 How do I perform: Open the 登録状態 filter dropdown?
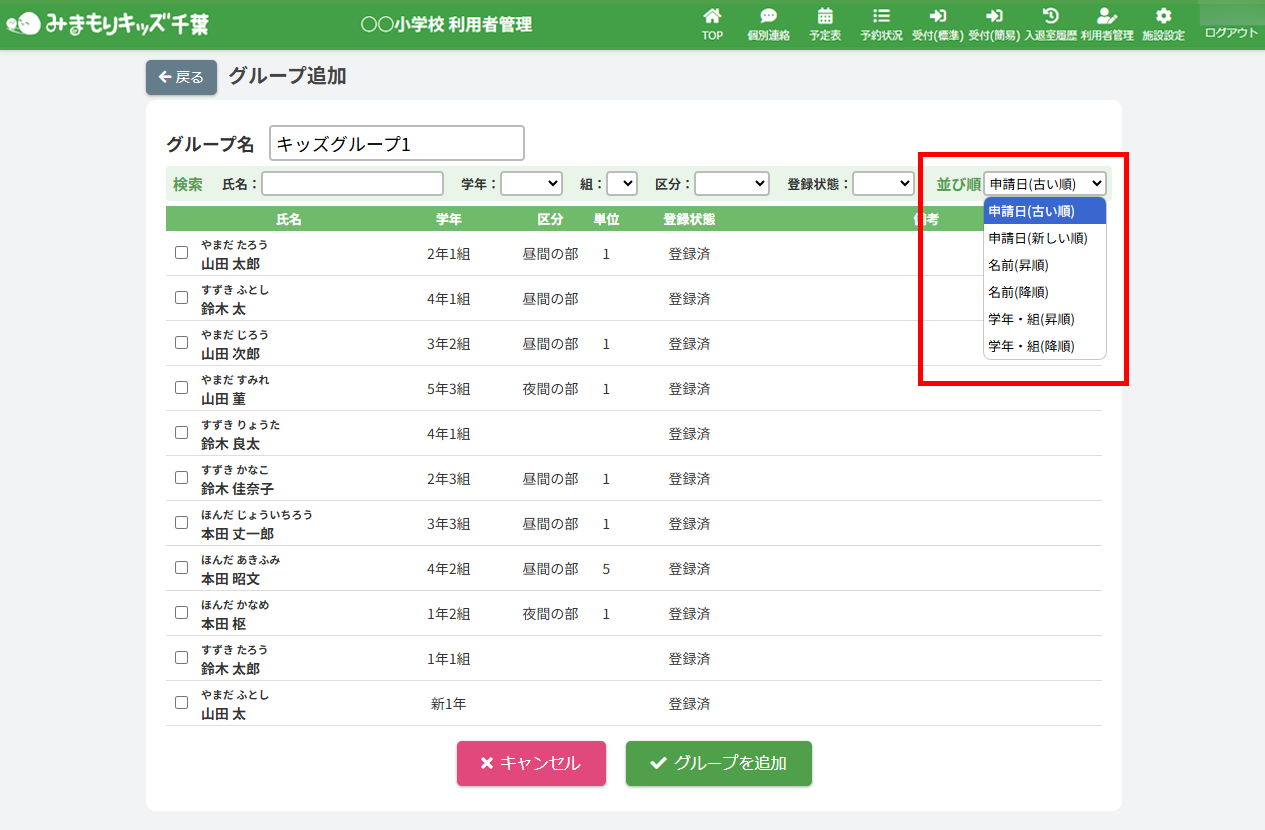(883, 184)
